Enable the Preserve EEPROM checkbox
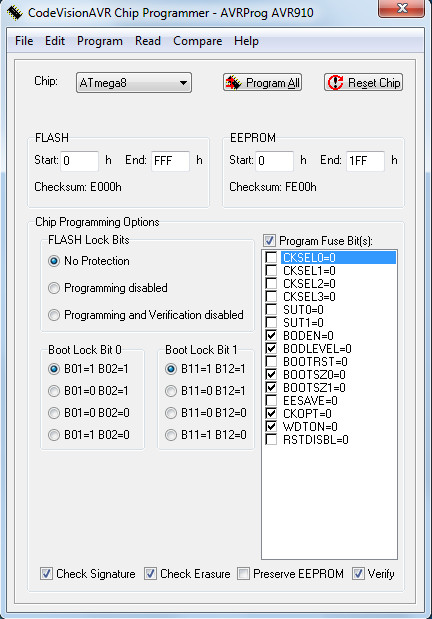This screenshot has width=432, height=619. [x=243, y=573]
